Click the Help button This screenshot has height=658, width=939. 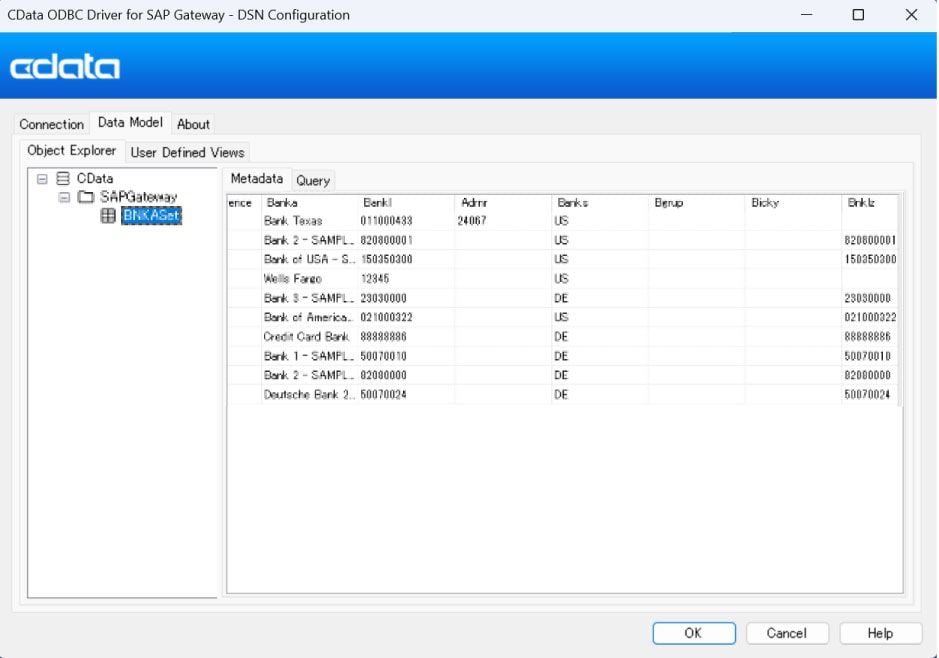880,633
